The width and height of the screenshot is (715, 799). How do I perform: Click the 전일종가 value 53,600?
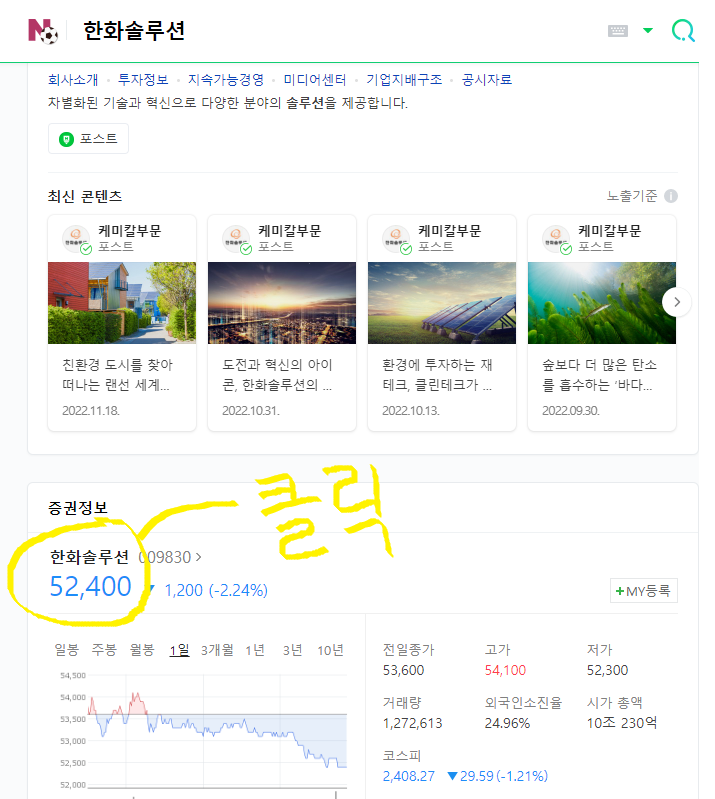click(403, 670)
